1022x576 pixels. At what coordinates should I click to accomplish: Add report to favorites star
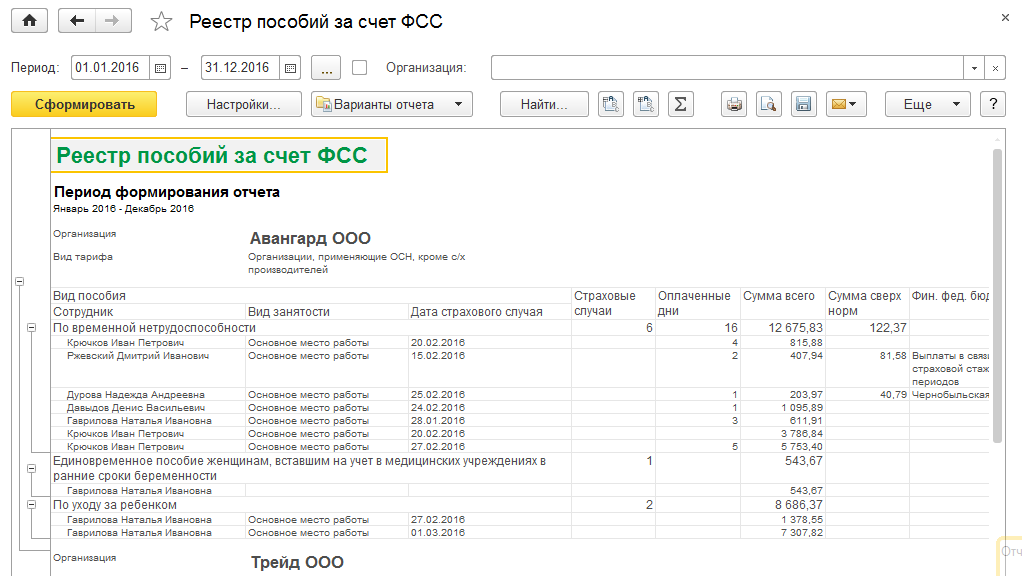click(161, 22)
